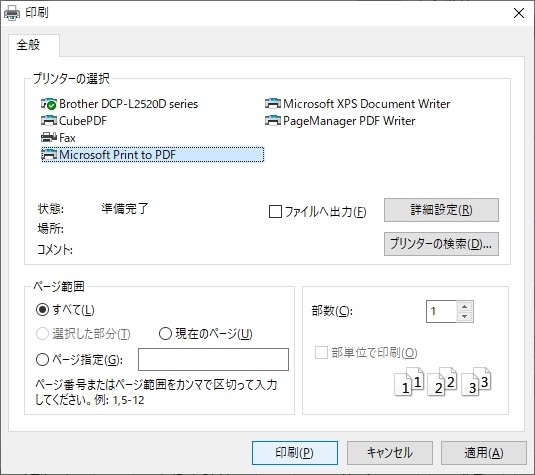The image size is (535, 475).
Task: Select the Fax printer icon
Action: click(49, 138)
